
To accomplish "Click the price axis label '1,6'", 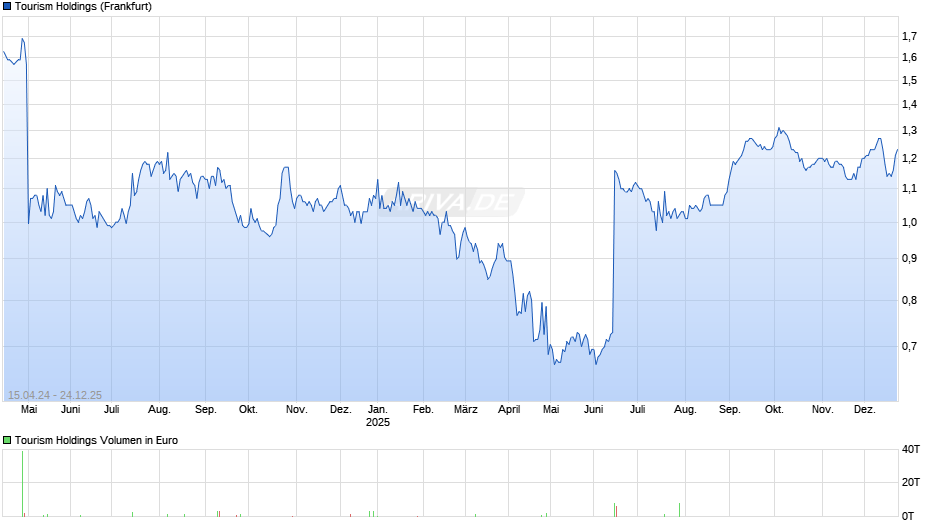I will [909, 58].
